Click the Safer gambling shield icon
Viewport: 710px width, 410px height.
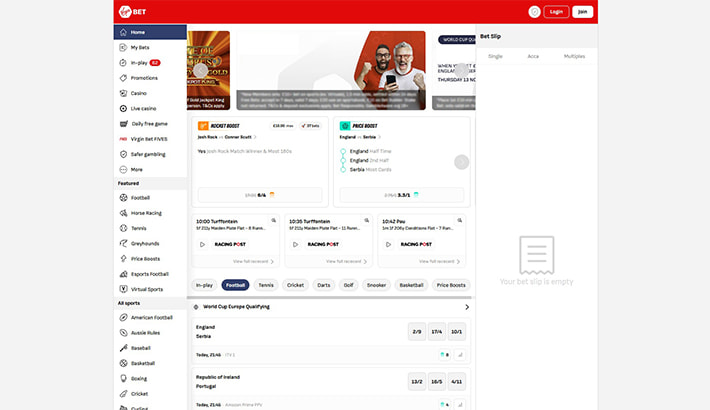(x=123, y=154)
